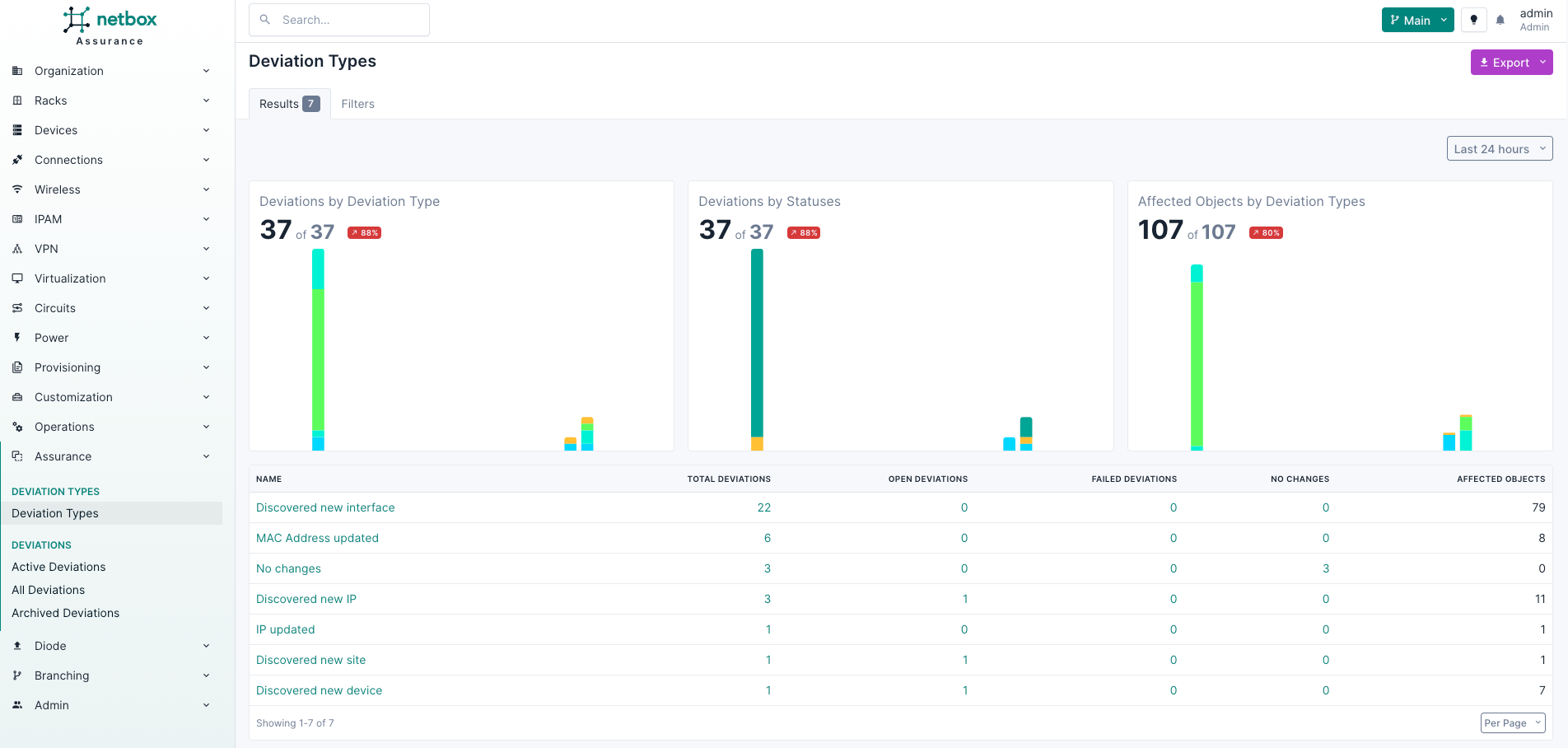Switch to the Filters tab
Viewport: 1568px width, 748px height.
click(357, 104)
